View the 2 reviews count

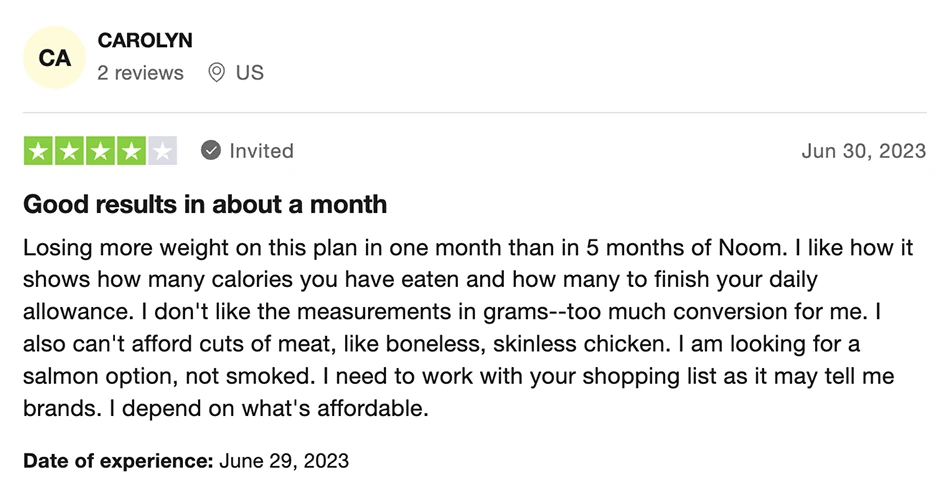140,73
